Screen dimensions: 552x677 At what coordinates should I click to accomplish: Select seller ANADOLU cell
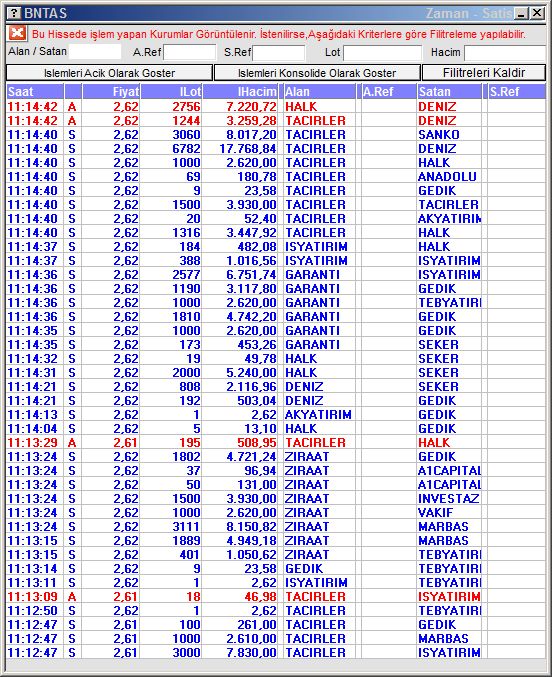click(449, 177)
